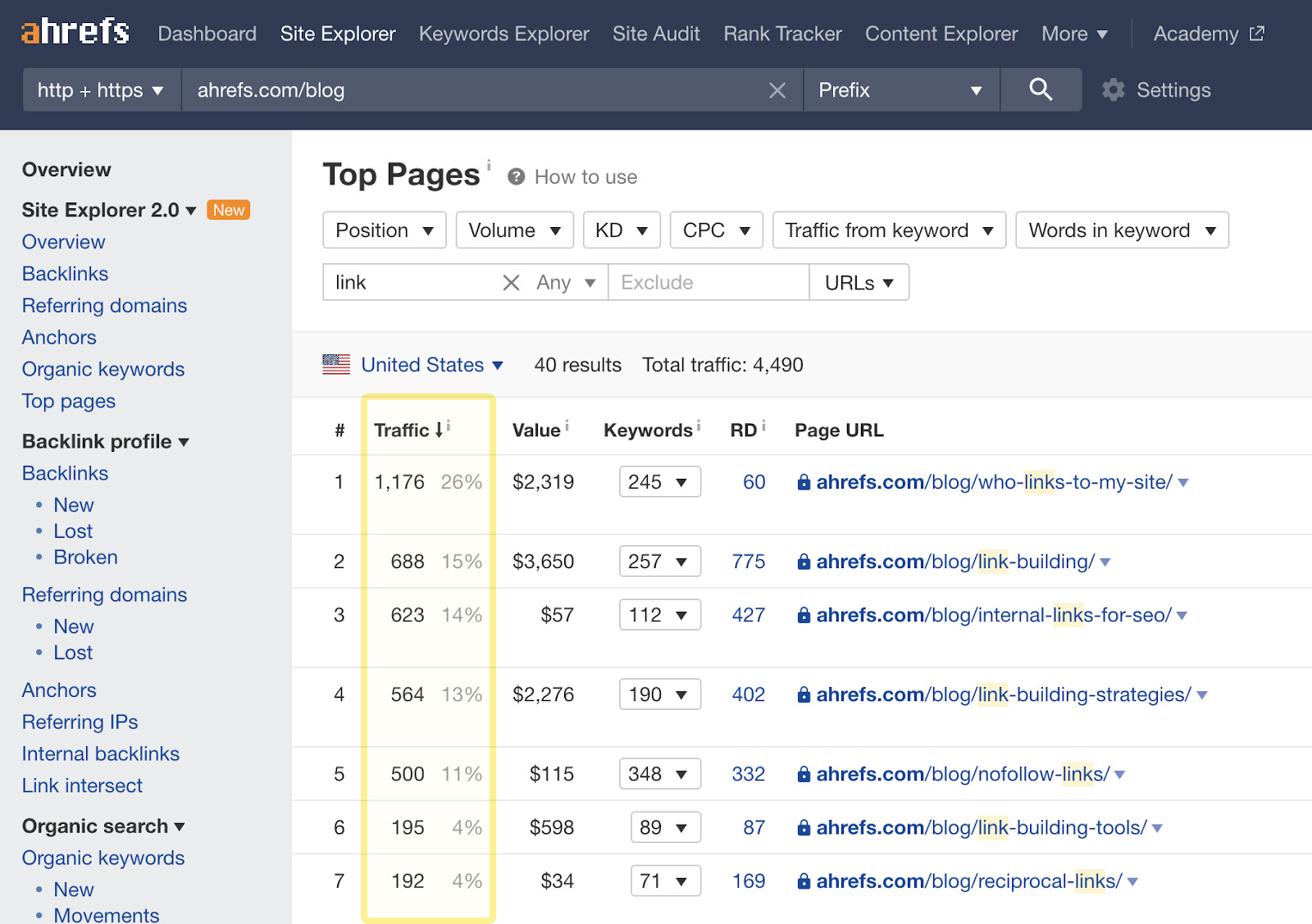The width and height of the screenshot is (1312, 924).
Task: Open the ahrefs.com/blog/link-building page link
Action: pos(951,562)
